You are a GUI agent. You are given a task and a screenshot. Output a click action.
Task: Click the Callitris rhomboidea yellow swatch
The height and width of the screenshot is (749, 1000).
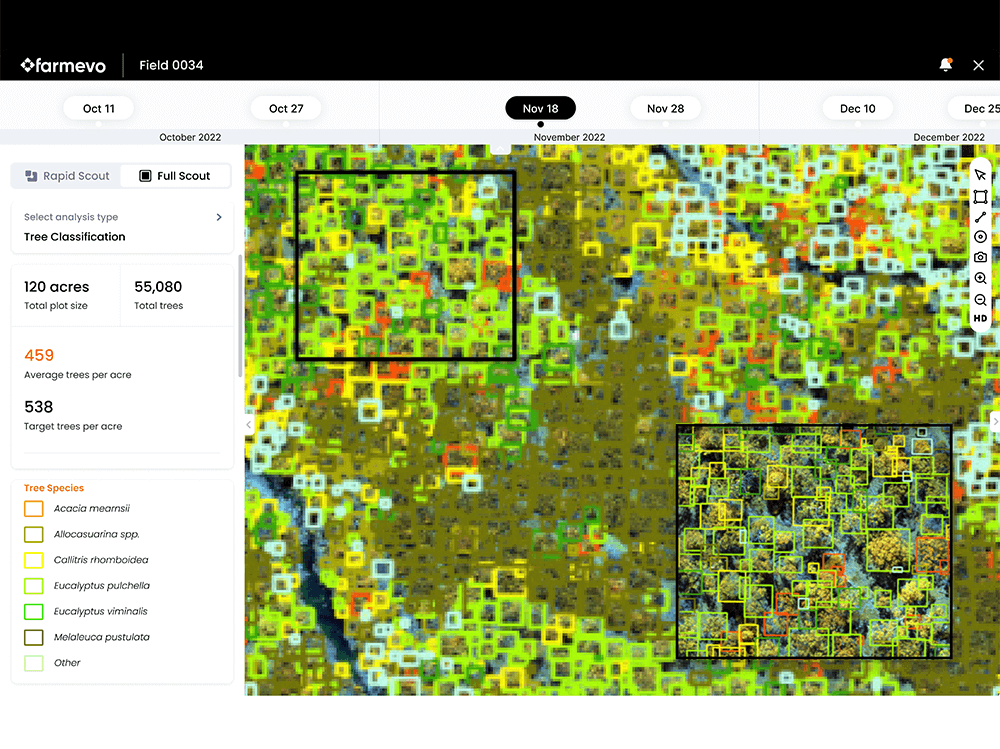point(34,561)
